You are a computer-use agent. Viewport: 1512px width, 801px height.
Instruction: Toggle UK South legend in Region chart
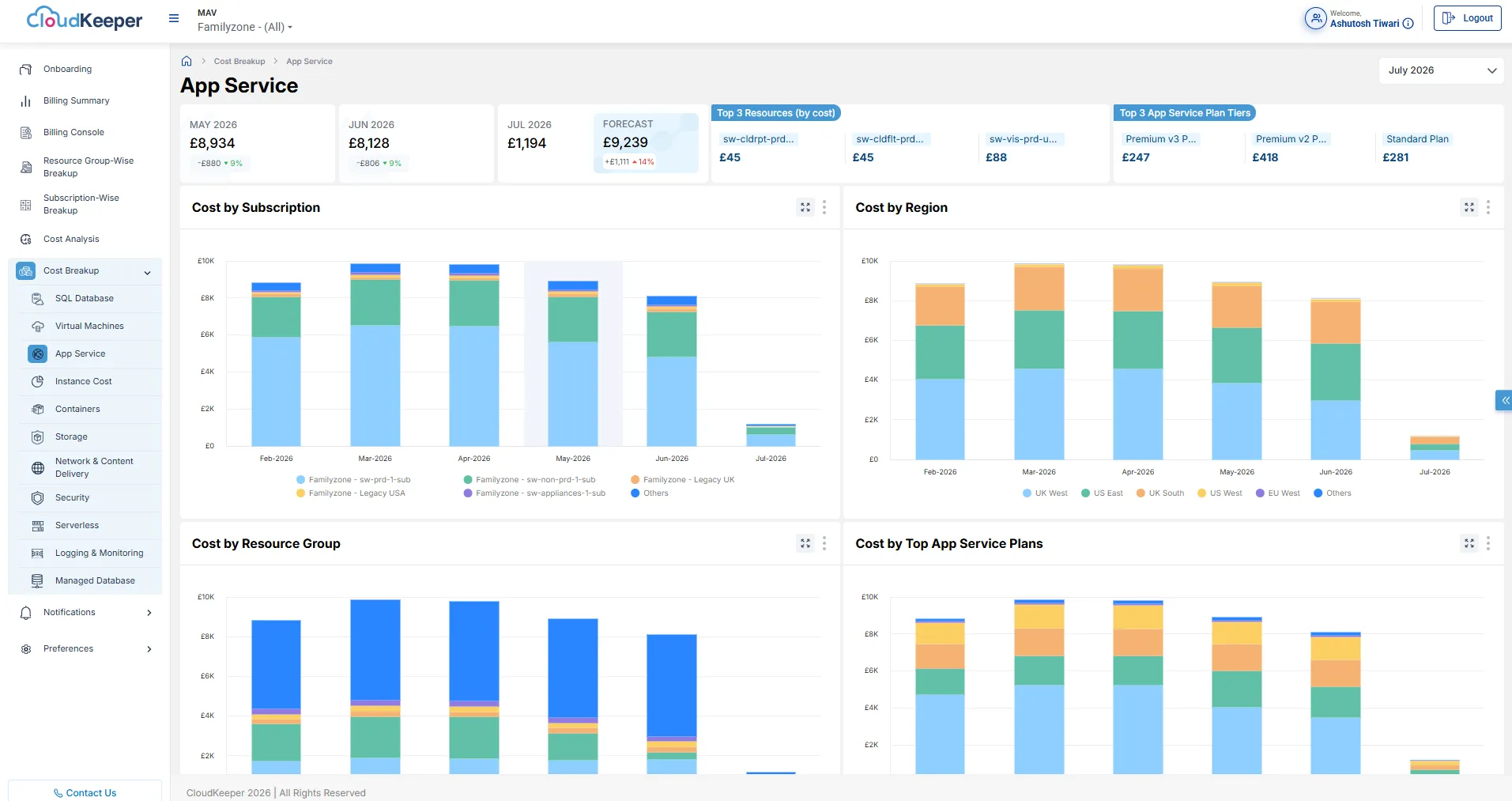click(x=1160, y=493)
